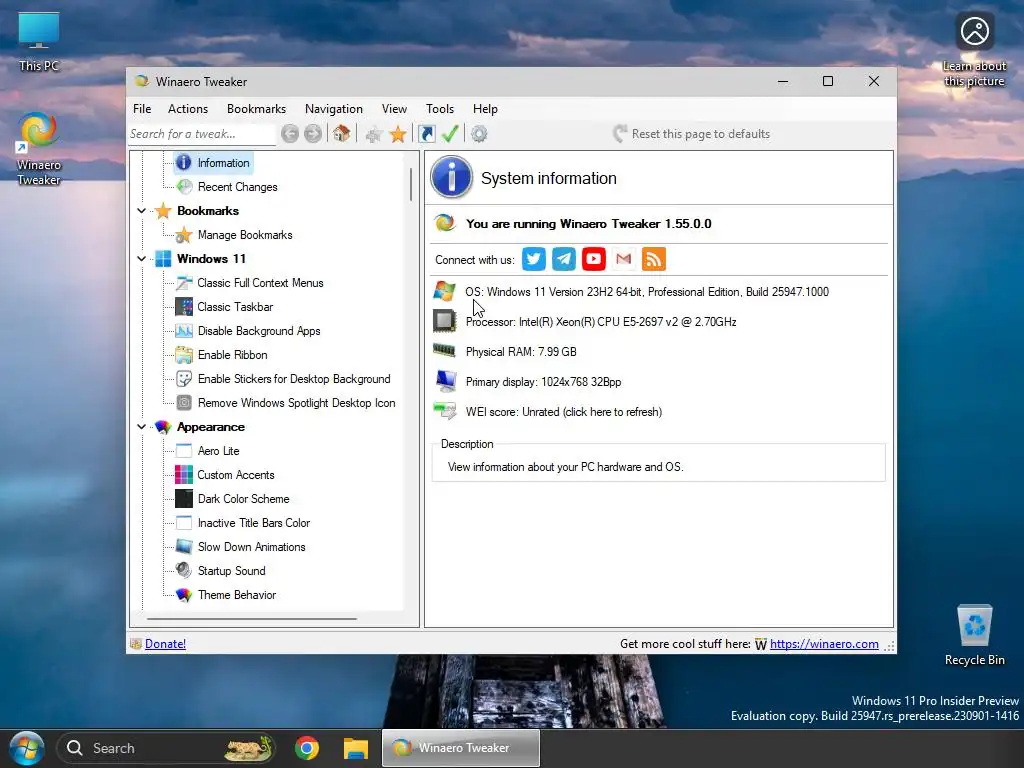Image resolution: width=1024 pixels, height=768 pixels.
Task: Click the tree panel vertical scrollbar
Action: point(411,184)
